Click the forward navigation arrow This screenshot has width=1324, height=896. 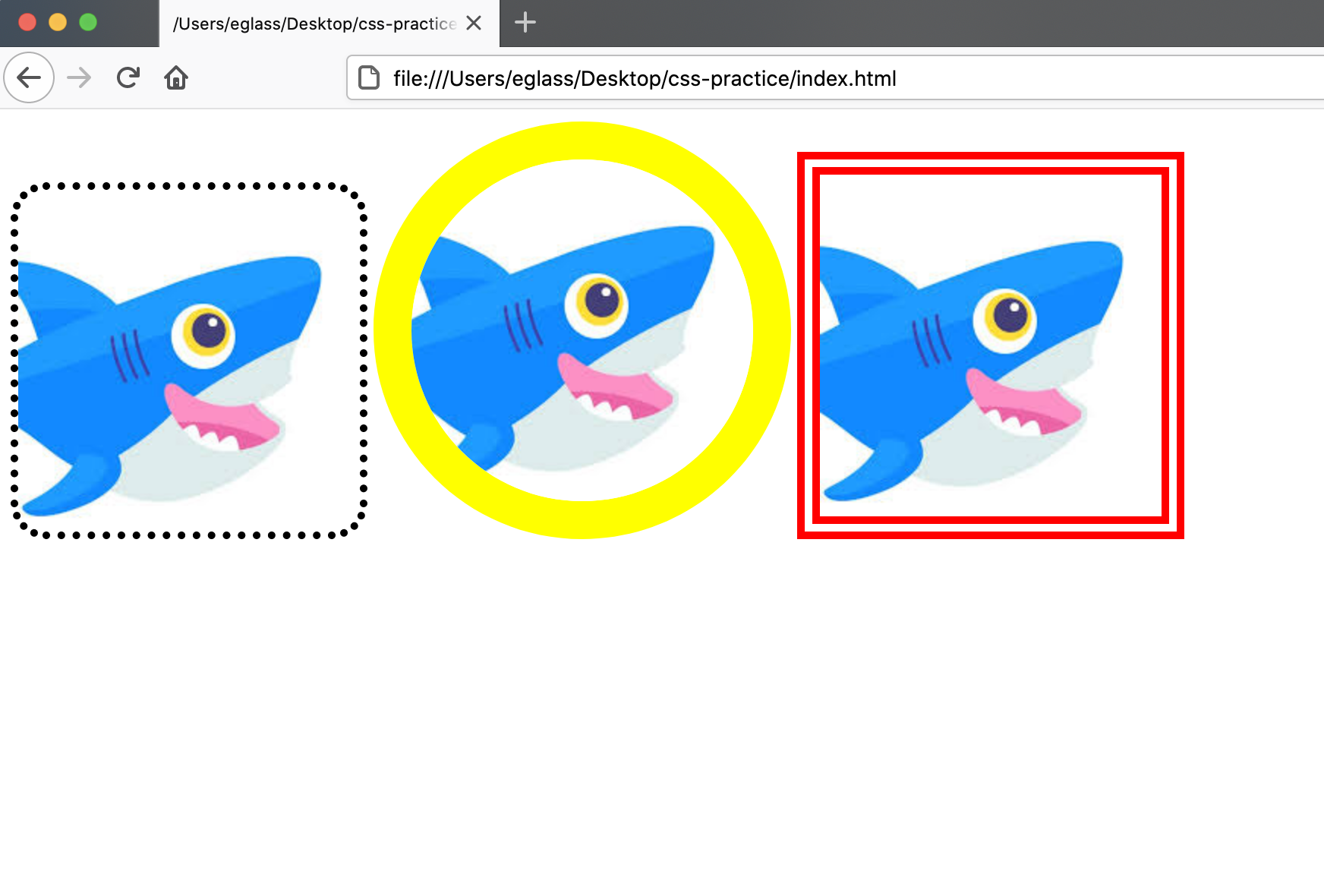click(79, 77)
